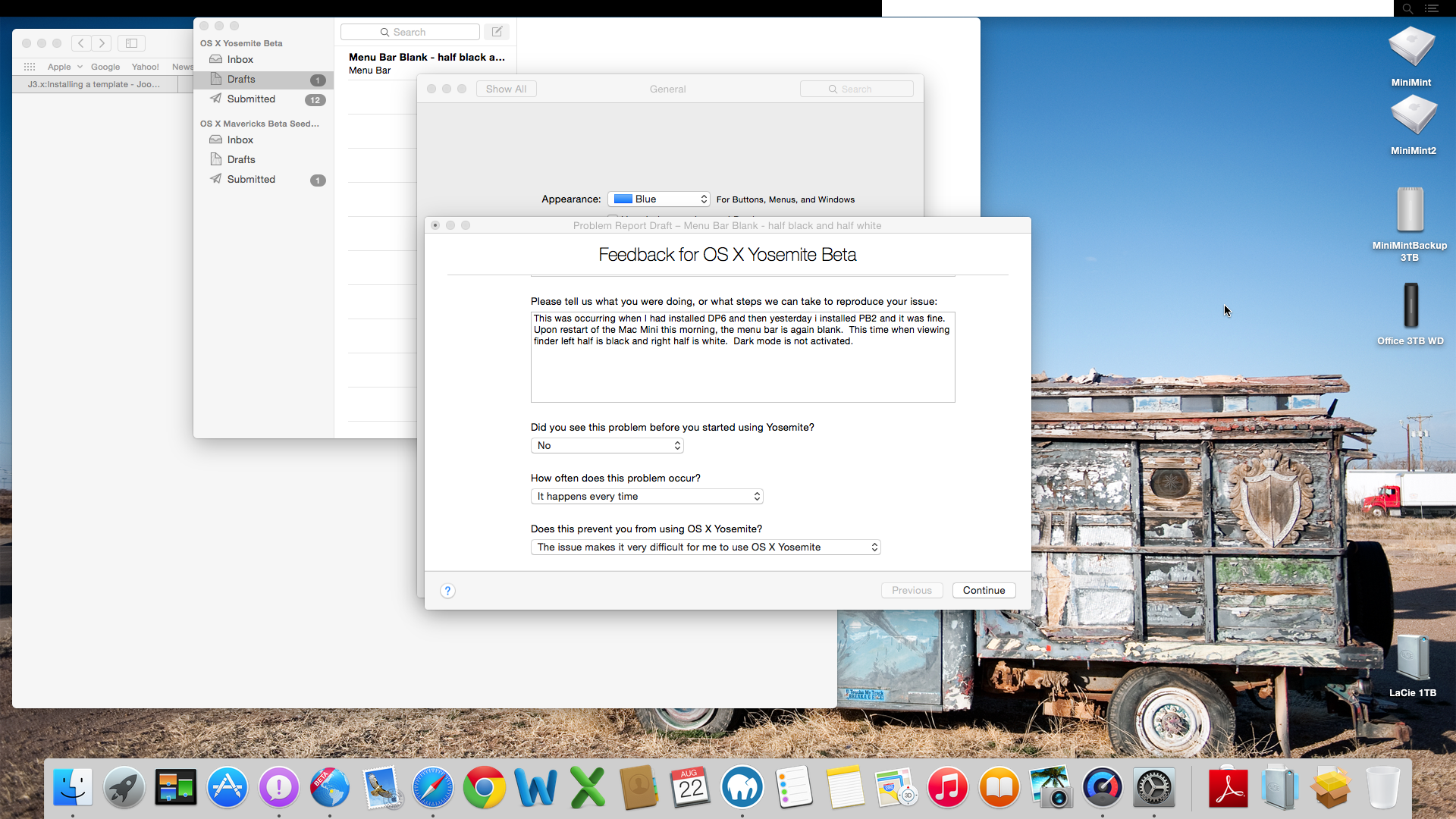Compose new feedback report icon
Viewport: 1456px width, 819px height.
[x=497, y=32]
